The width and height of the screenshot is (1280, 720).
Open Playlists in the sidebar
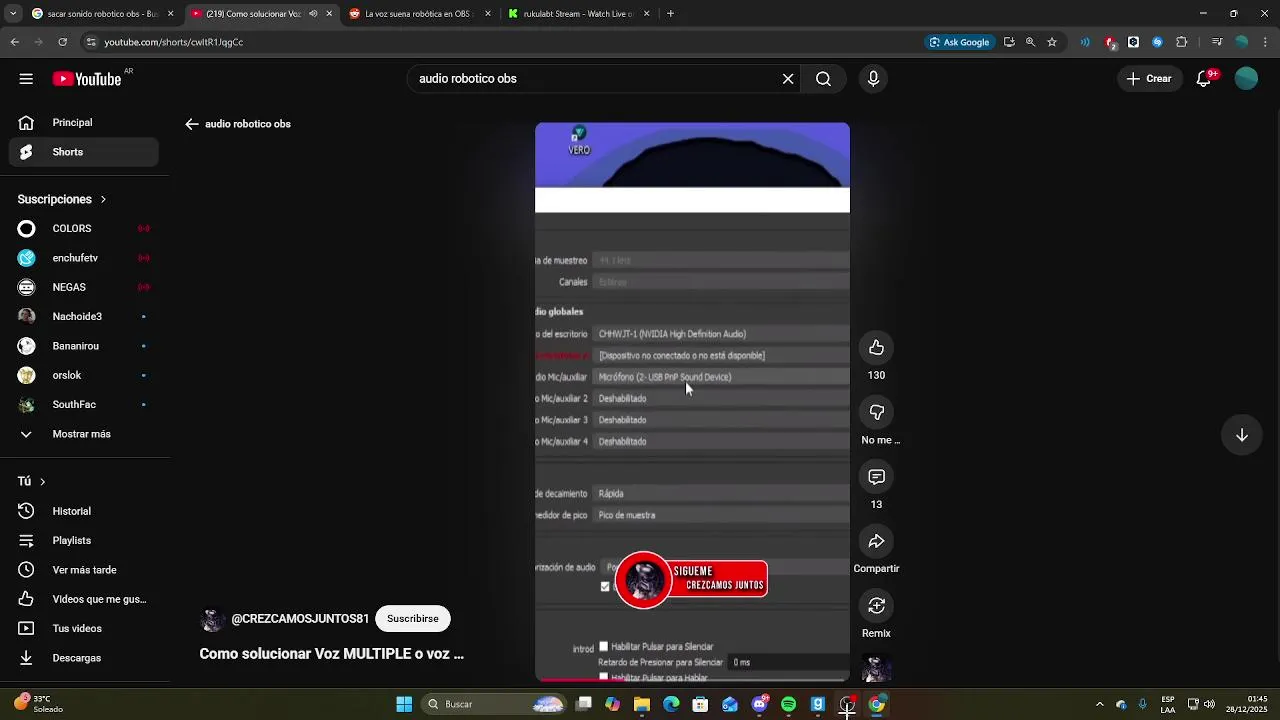(x=84, y=541)
